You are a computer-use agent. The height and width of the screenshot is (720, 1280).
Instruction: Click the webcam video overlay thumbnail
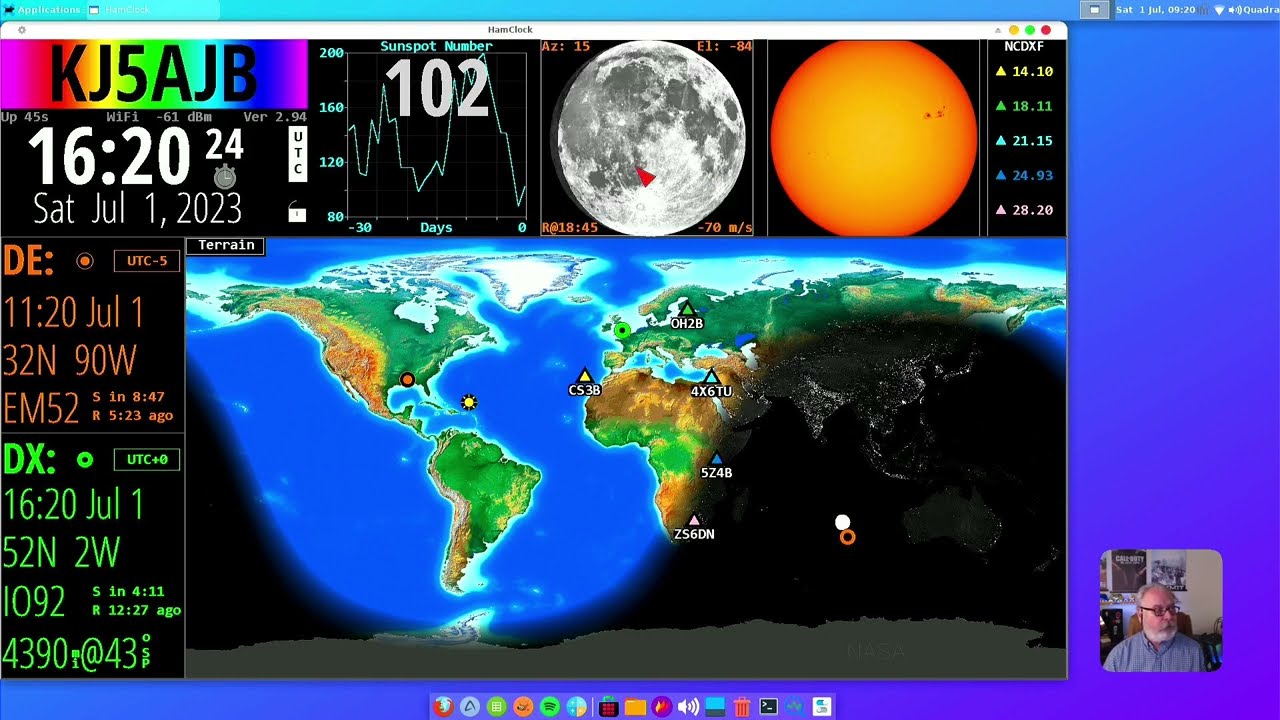pos(1161,610)
